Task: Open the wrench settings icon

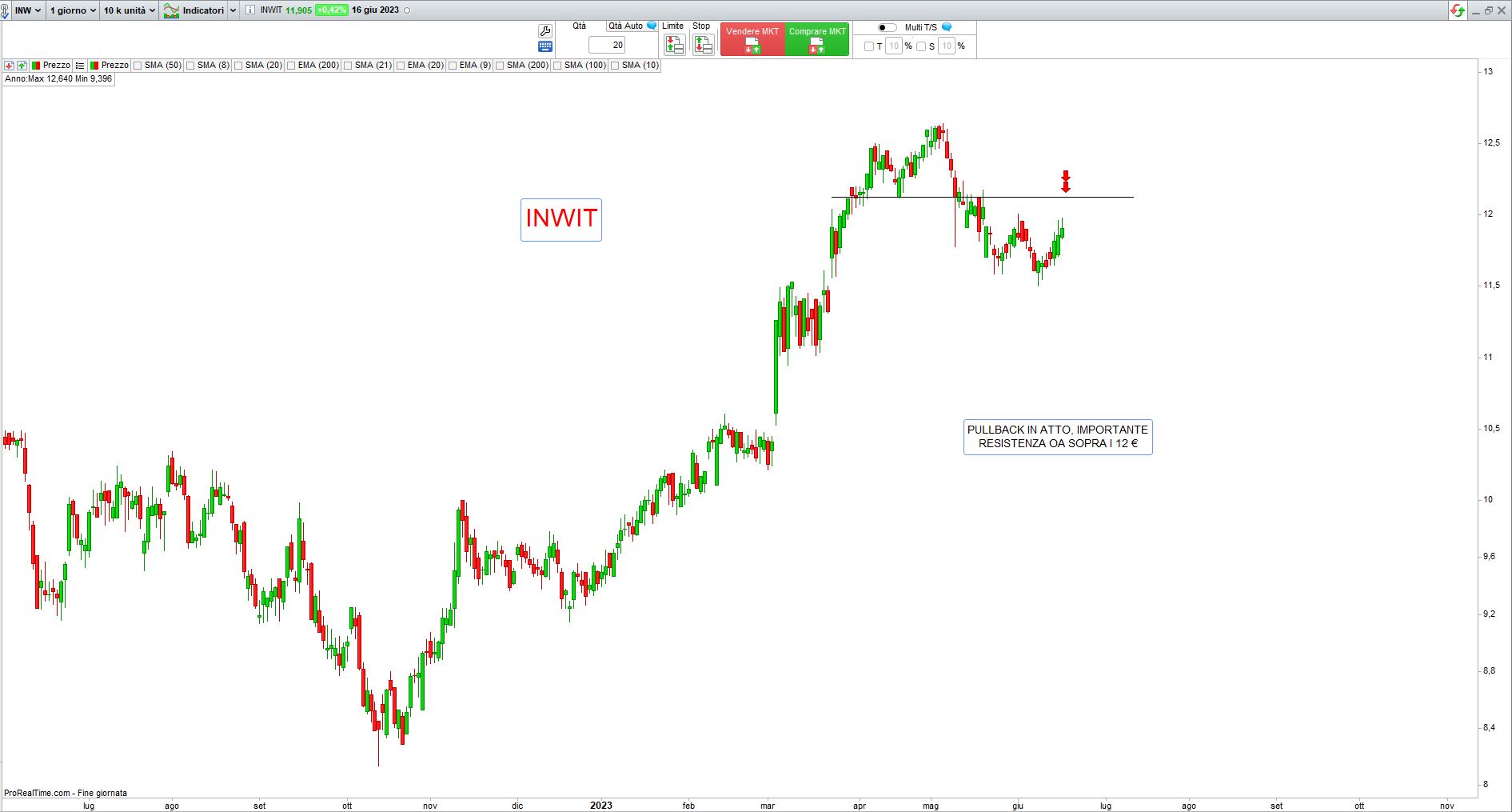Action: 545,31
